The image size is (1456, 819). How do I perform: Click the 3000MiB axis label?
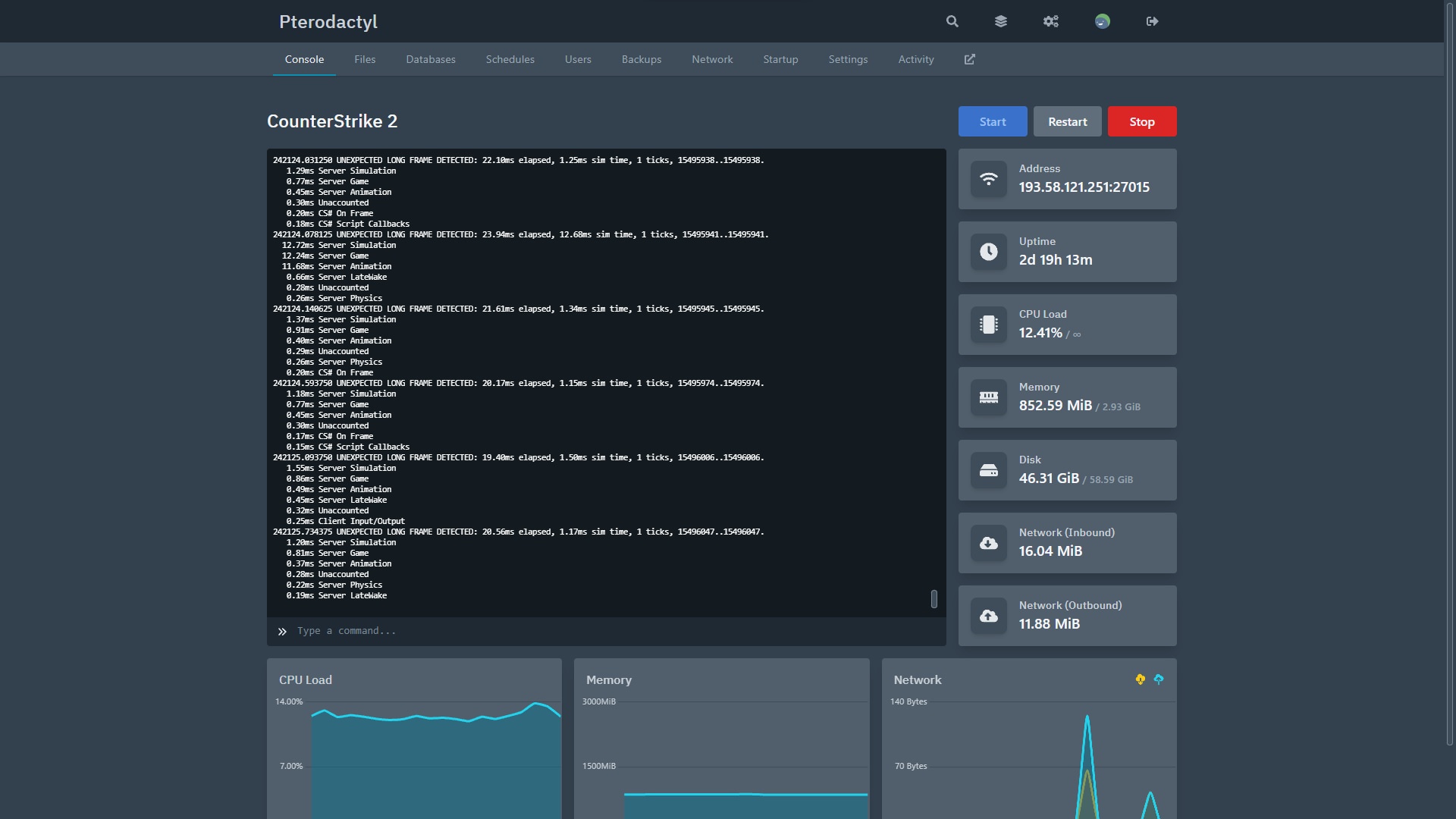[599, 701]
